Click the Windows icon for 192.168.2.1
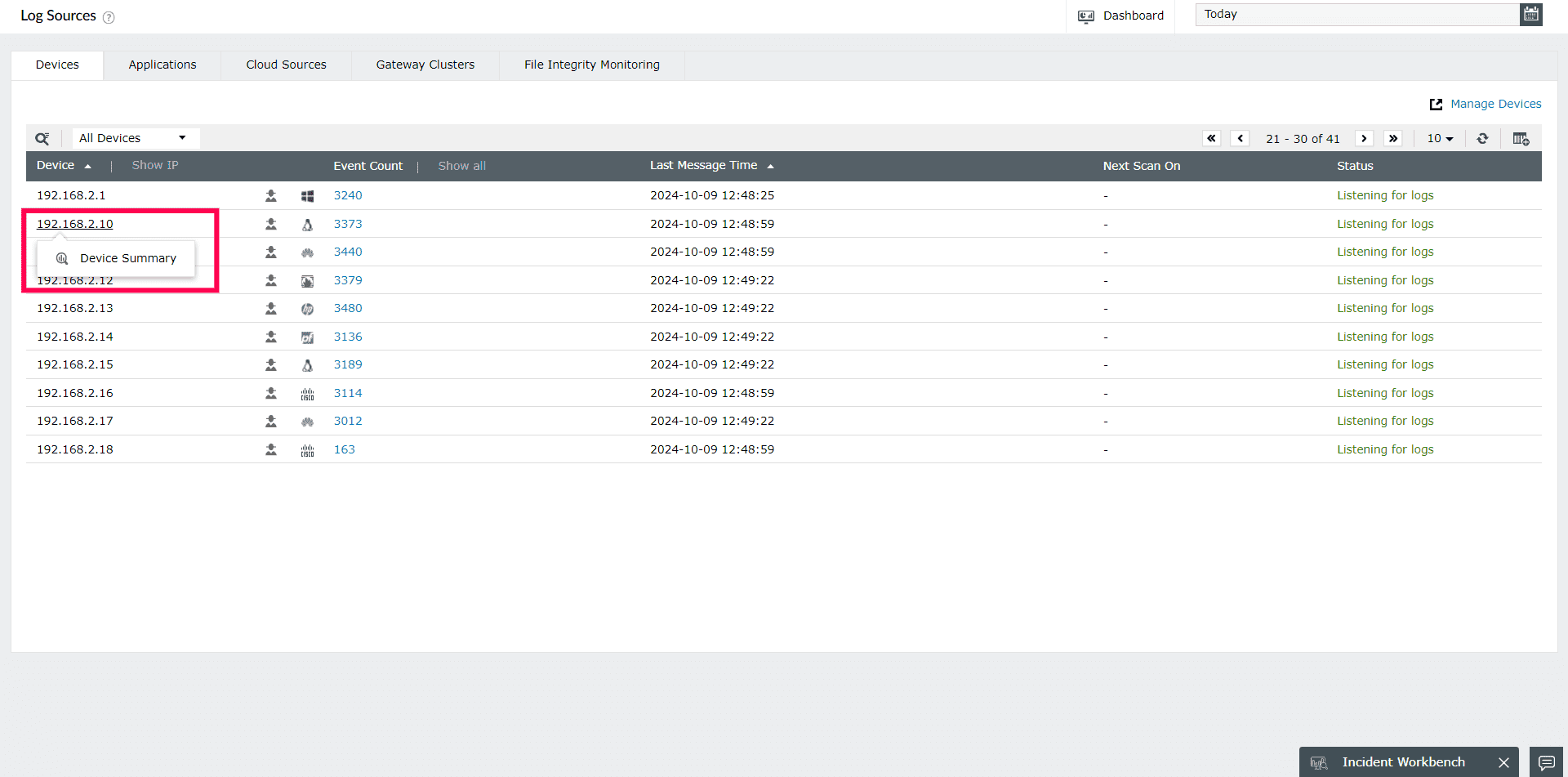Screen dimensions: 1568x777 307,196
